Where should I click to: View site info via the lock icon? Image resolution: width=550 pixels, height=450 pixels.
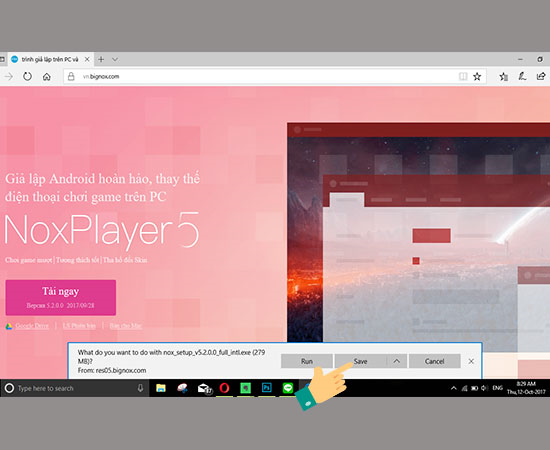point(71,76)
